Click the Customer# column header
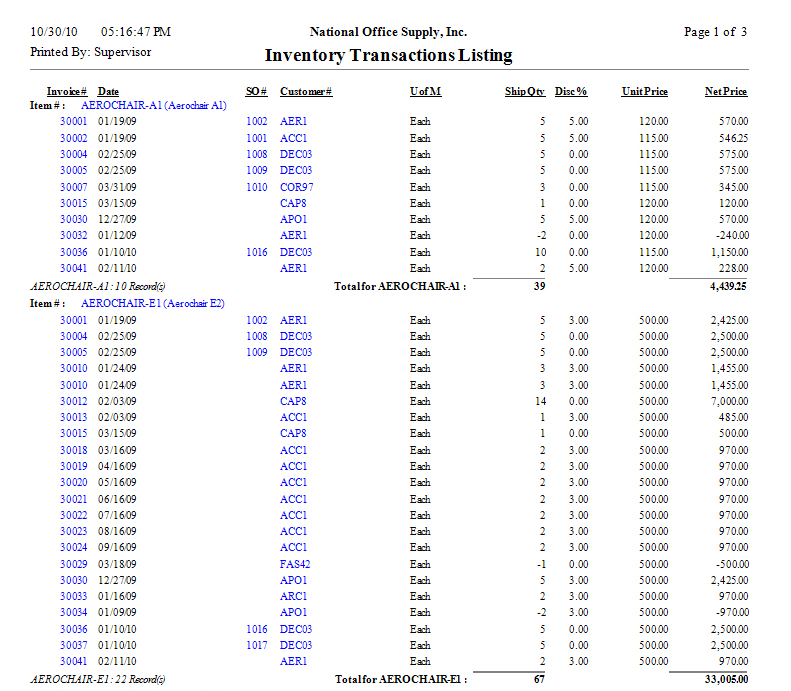791x691 pixels. (x=306, y=92)
